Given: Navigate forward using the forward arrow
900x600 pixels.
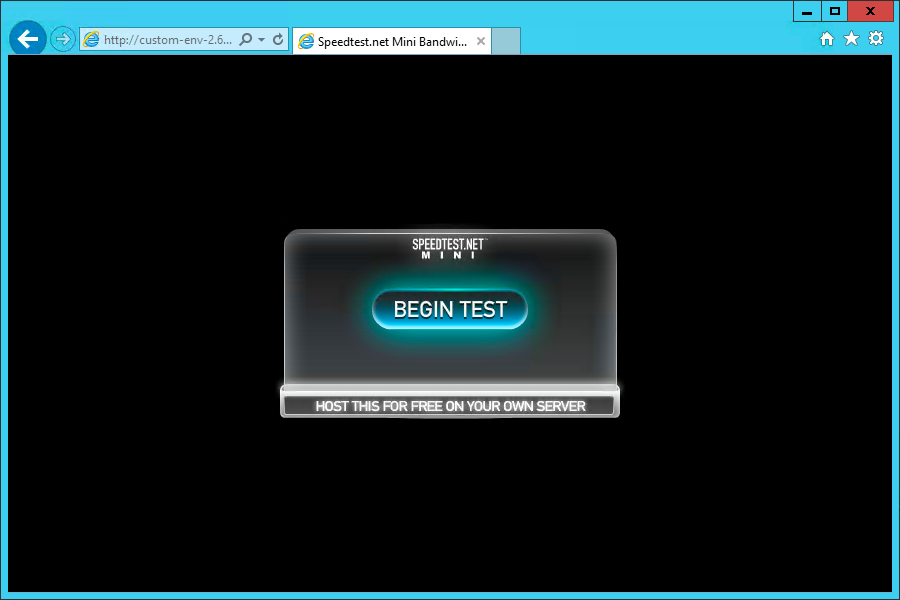Looking at the screenshot, I should click(x=62, y=38).
